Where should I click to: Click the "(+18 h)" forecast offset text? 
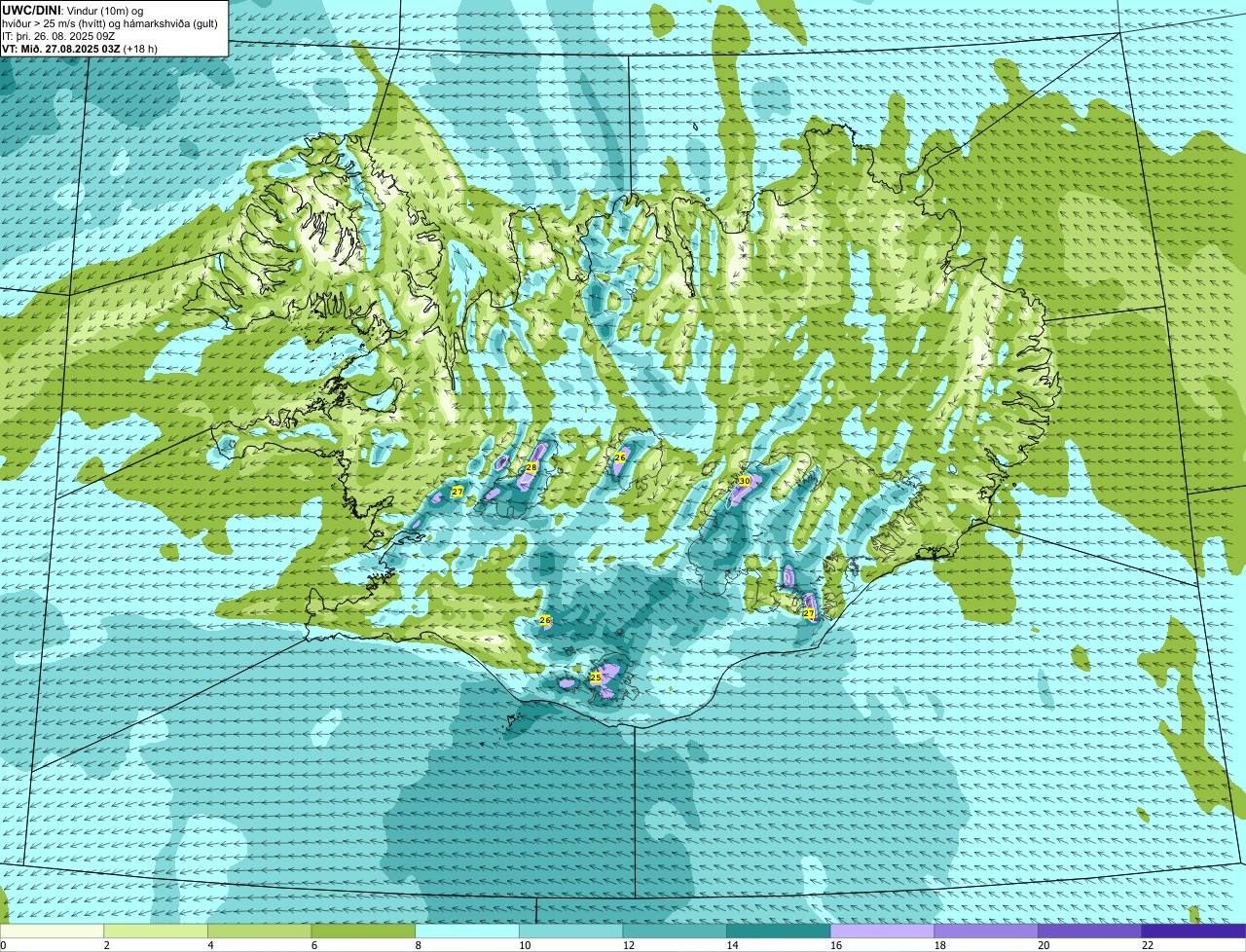pyautogui.click(x=141, y=48)
